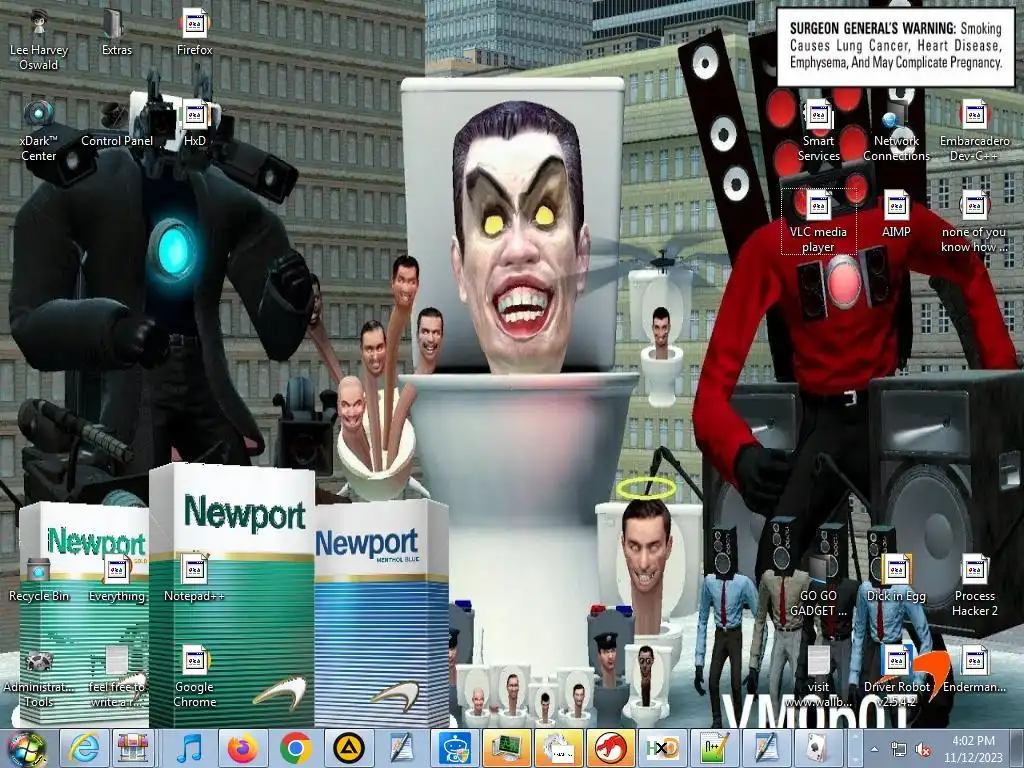Open the GO GO GADGET desktop icon

coord(818,586)
